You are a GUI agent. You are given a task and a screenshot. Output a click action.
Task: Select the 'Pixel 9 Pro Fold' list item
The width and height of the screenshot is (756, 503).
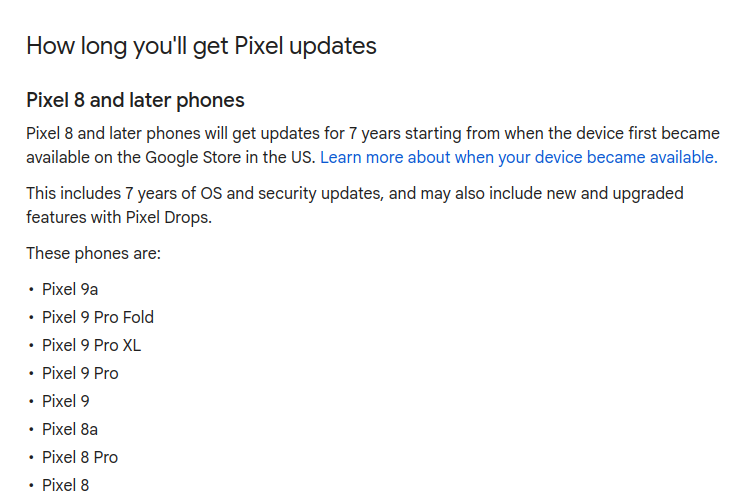pos(98,317)
